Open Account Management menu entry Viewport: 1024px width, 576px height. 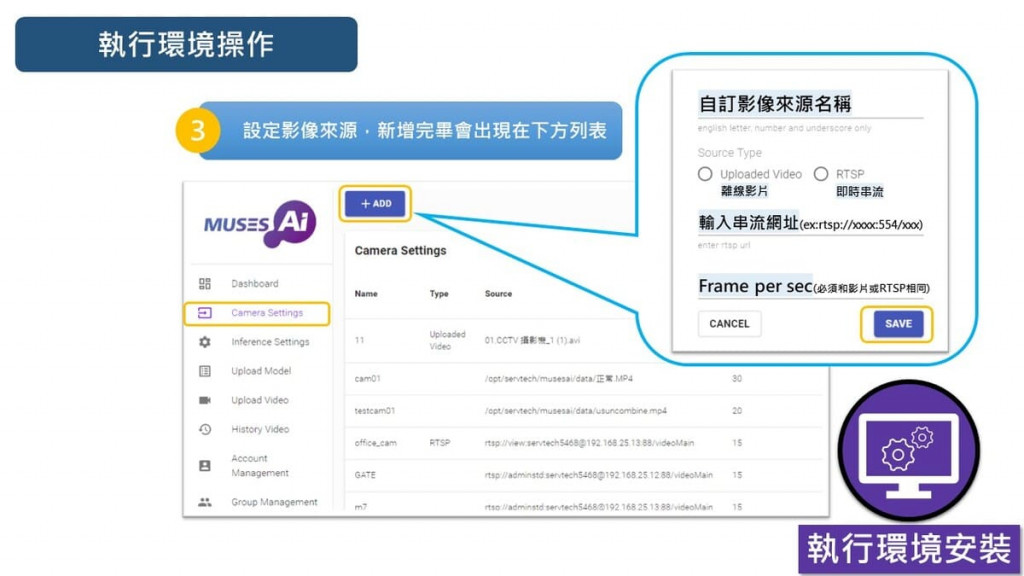pos(259,466)
